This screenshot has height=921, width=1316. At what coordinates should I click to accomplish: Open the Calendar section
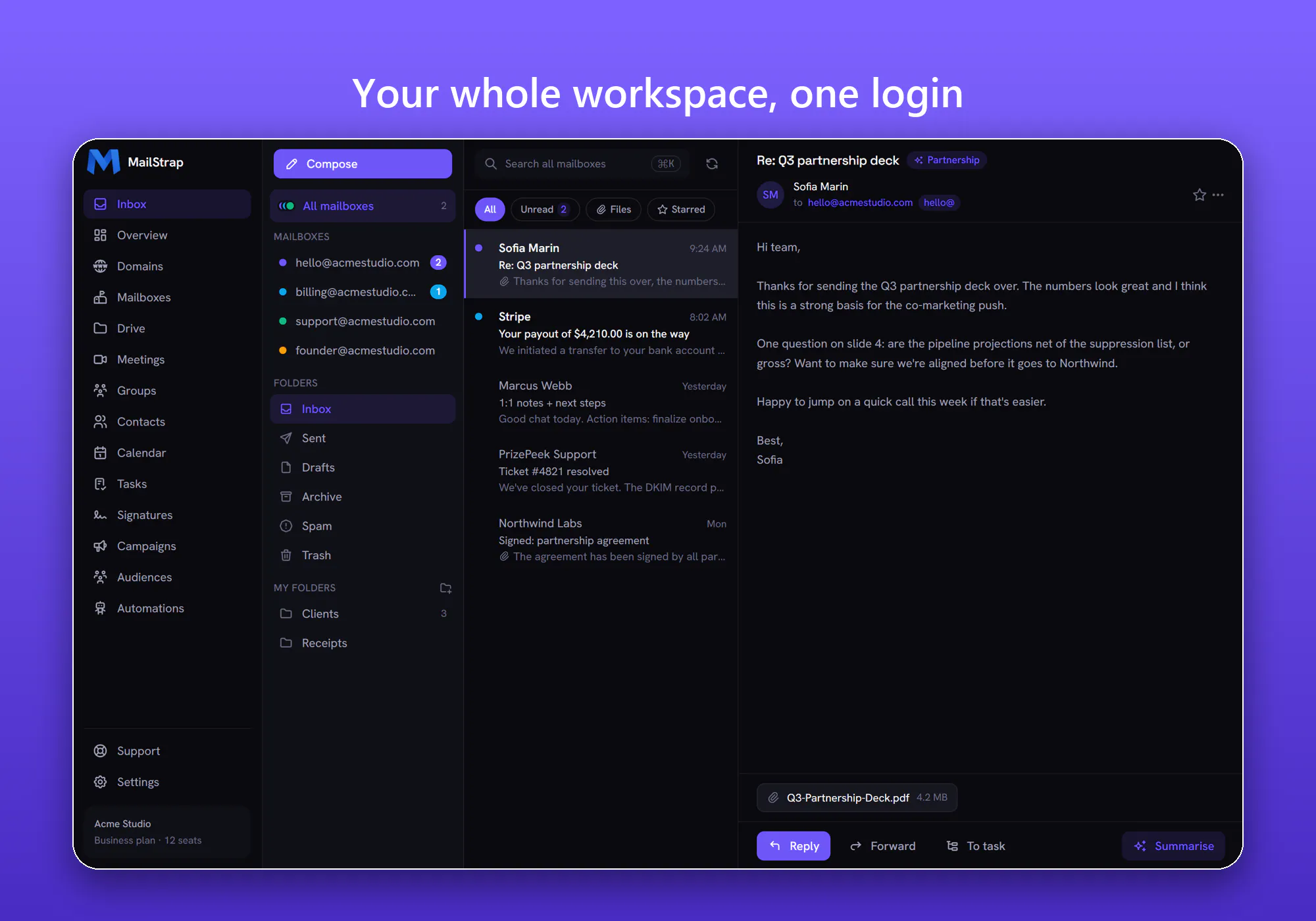point(167,453)
